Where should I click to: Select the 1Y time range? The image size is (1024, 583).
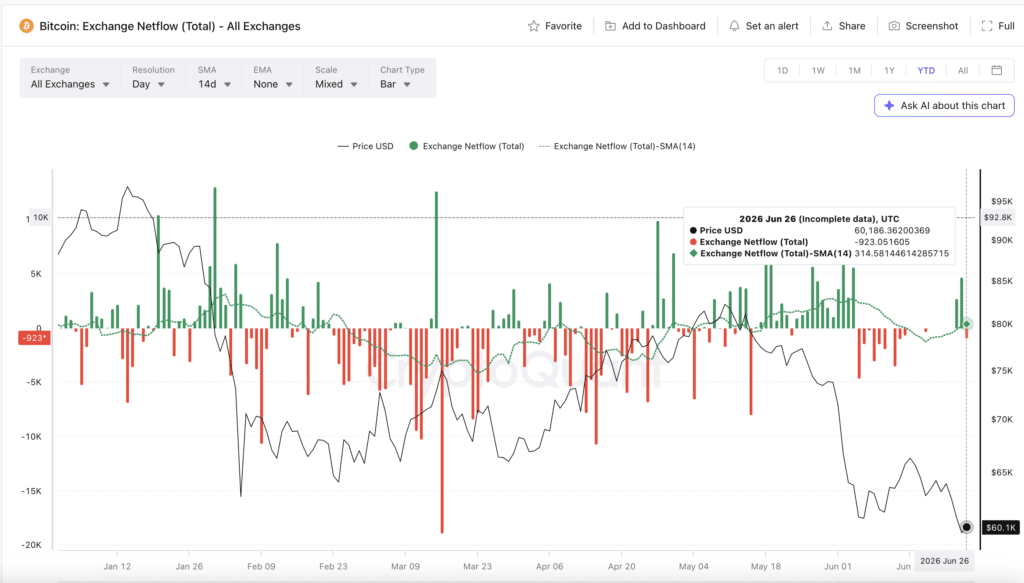point(889,71)
